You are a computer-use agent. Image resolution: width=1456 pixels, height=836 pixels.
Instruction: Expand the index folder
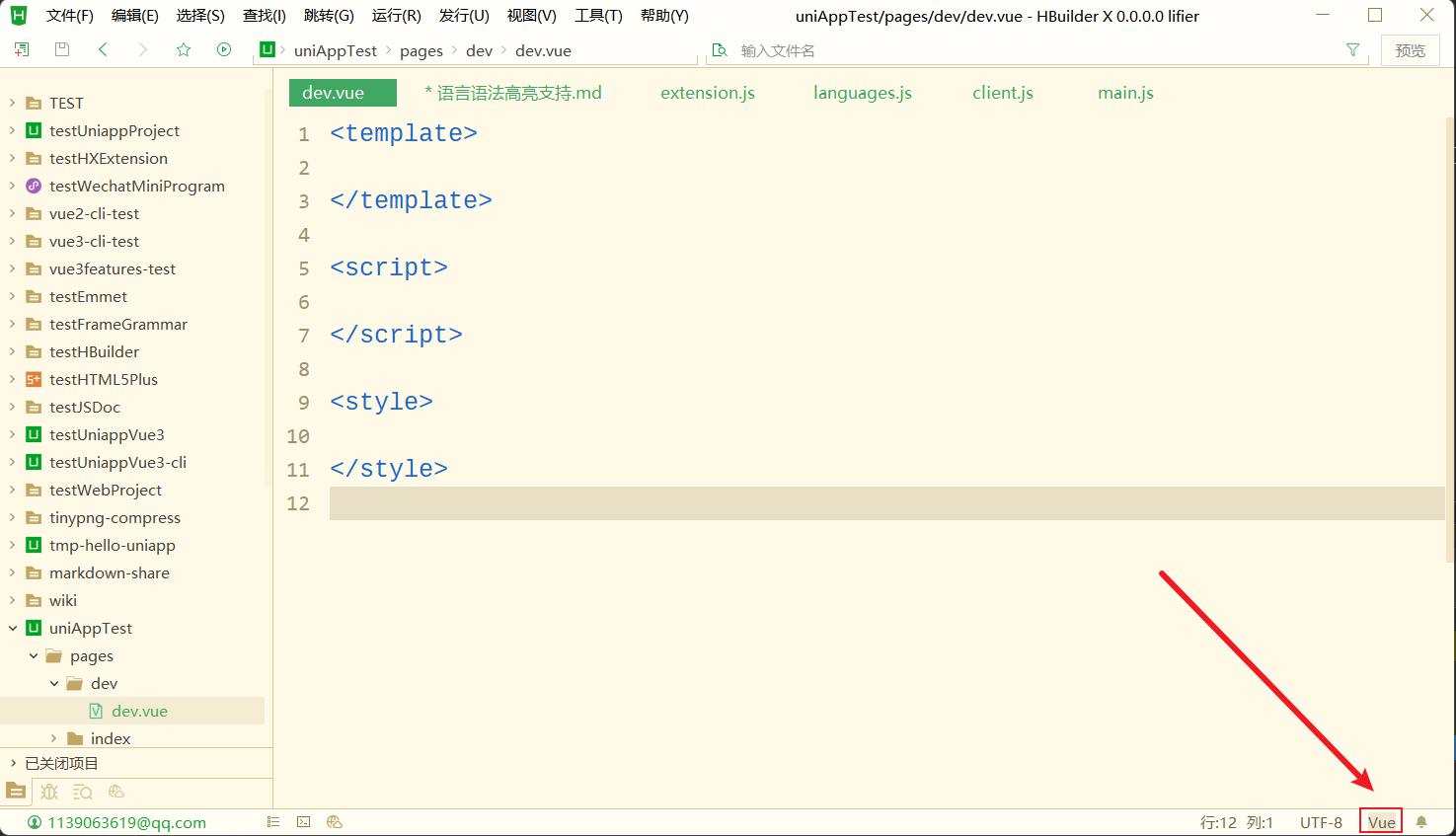pyautogui.click(x=54, y=738)
